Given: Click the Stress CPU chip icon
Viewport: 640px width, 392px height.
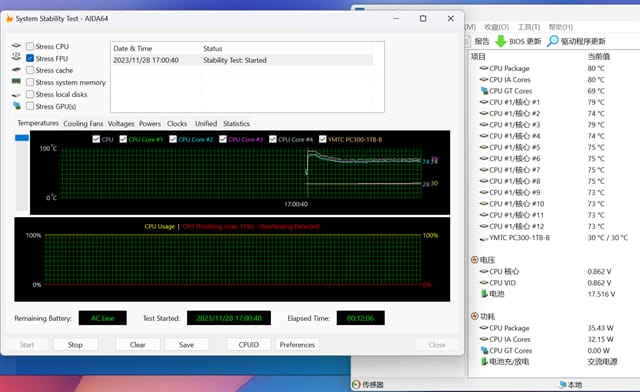Looking at the screenshot, I should coord(16,45).
